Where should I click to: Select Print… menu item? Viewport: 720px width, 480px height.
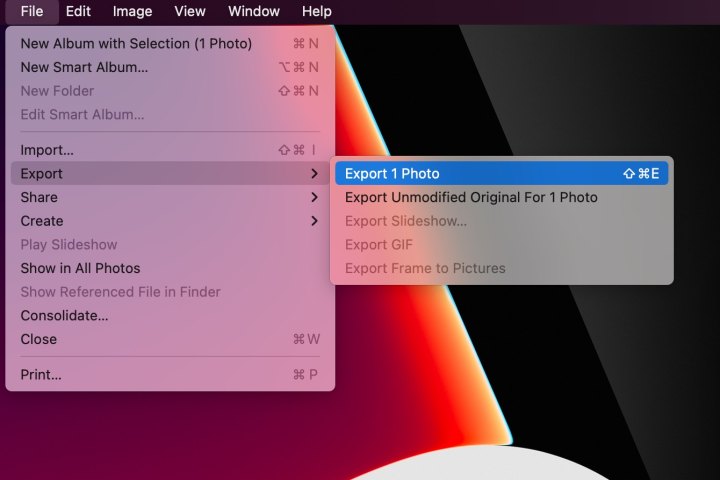[41, 375]
